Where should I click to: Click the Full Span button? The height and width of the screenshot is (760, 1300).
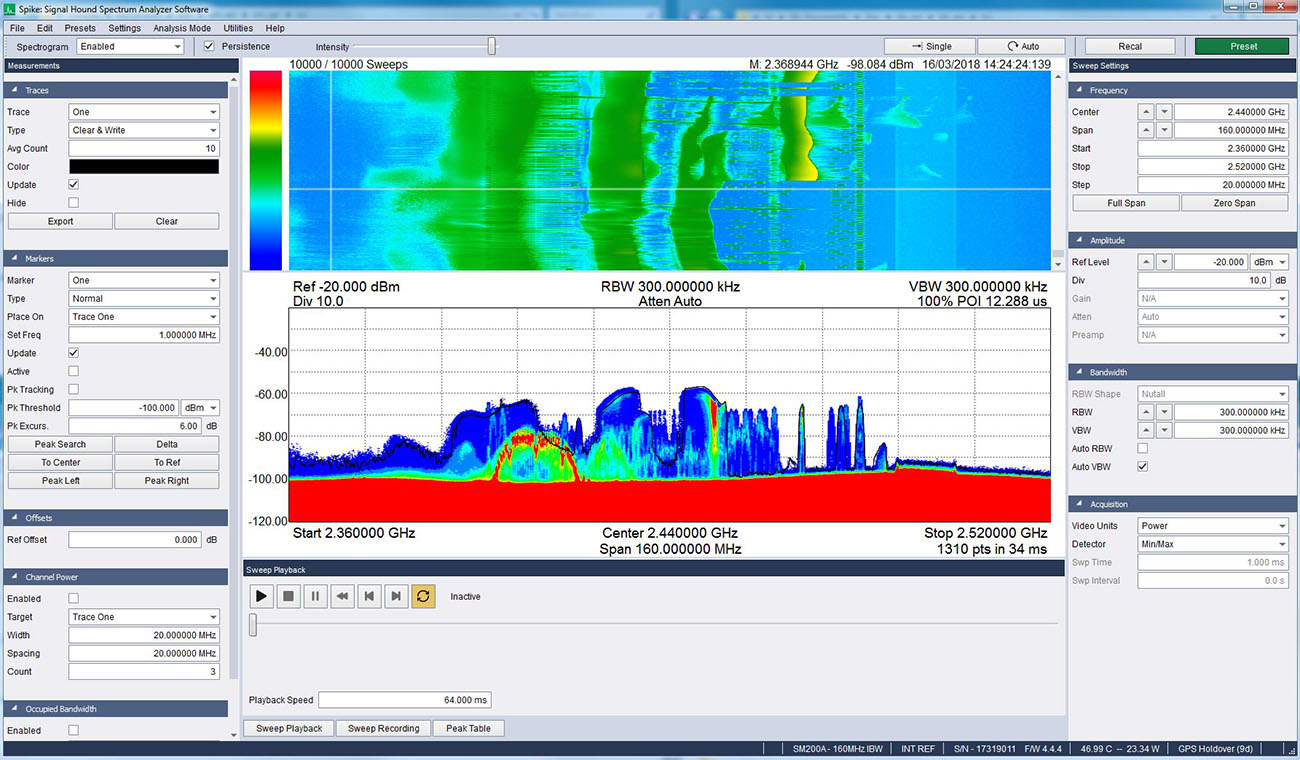click(x=1125, y=202)
